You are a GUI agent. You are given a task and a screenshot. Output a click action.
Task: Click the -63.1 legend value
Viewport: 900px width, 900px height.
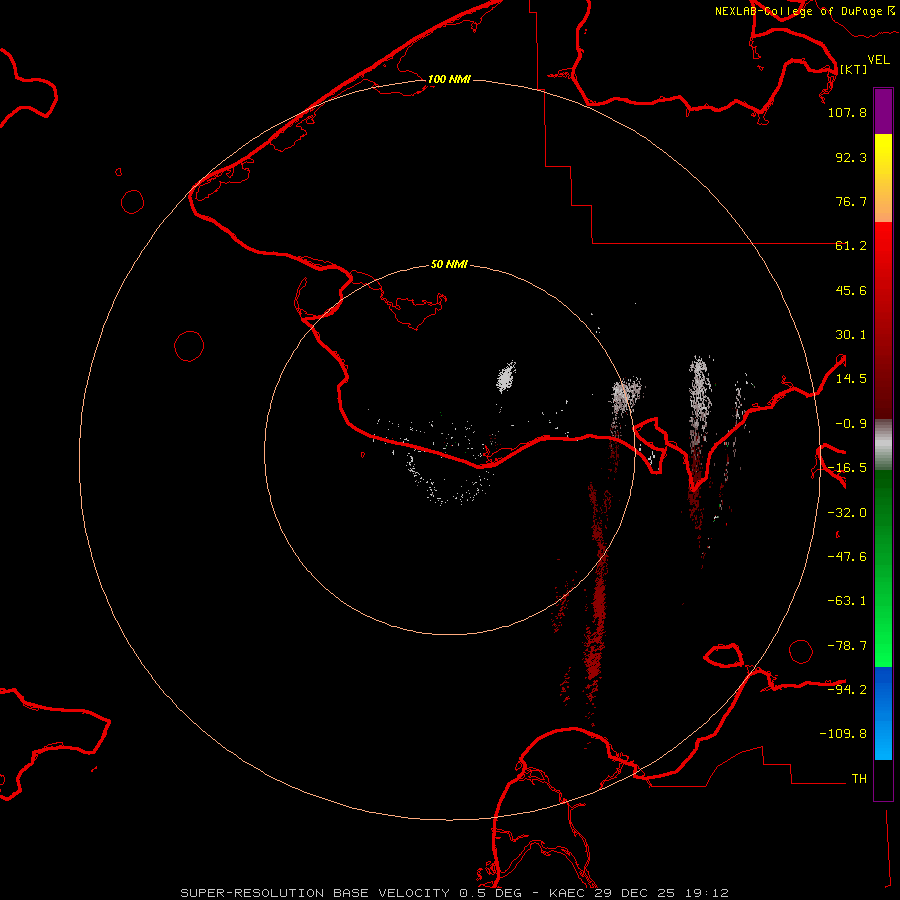pyautogui.click(x=847, y=601)
